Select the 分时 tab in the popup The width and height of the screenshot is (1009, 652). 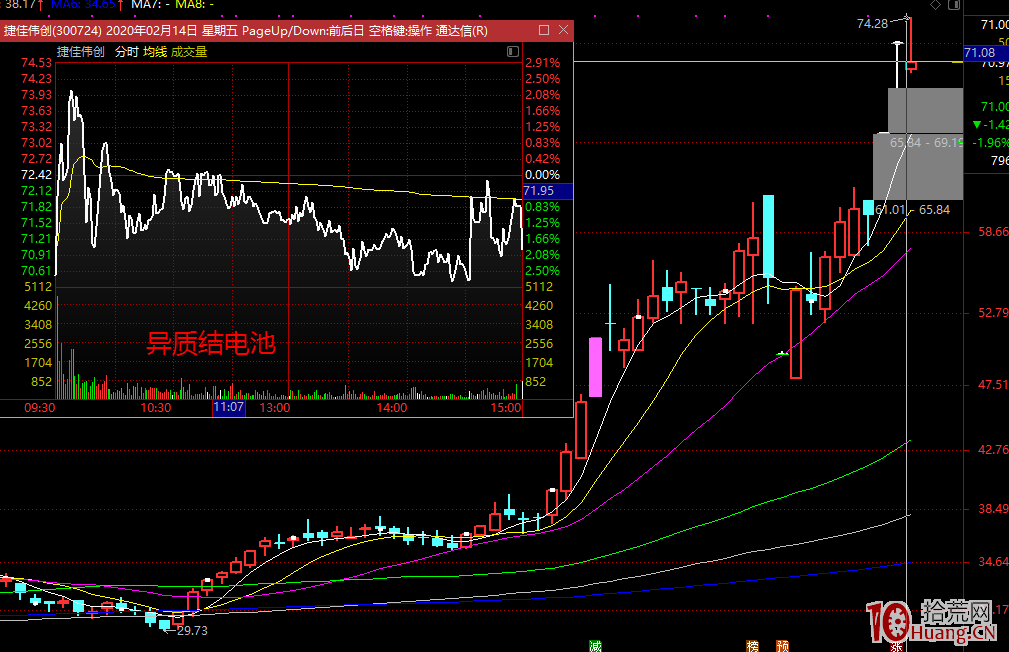point(126,51)
